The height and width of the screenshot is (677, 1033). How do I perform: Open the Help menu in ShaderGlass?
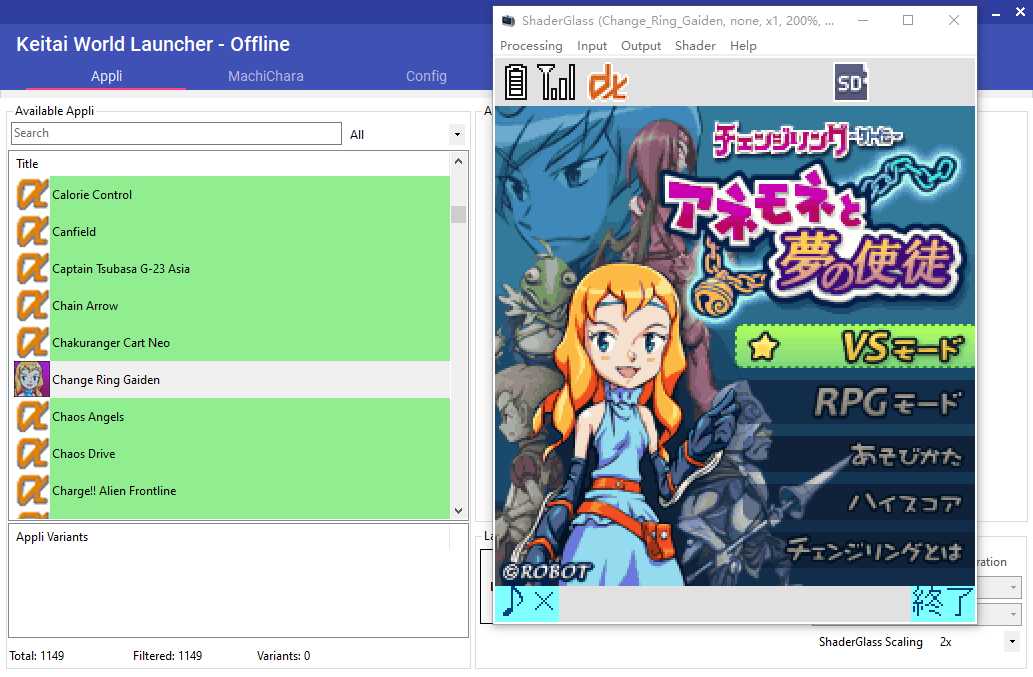pyautogui.click(x=743, y=45)
